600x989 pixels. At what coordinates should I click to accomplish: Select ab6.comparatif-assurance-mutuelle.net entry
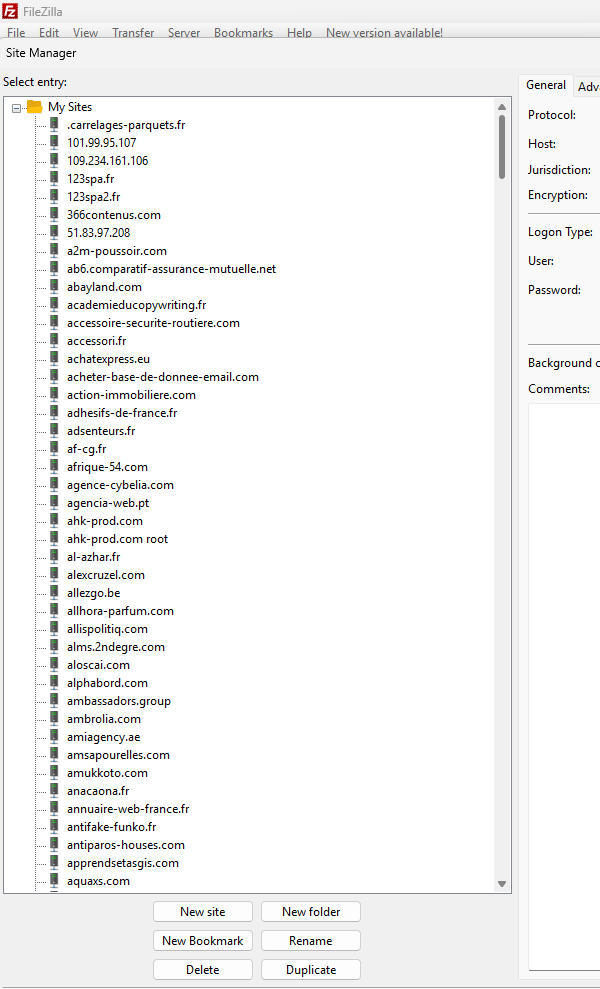pos(172,269)
